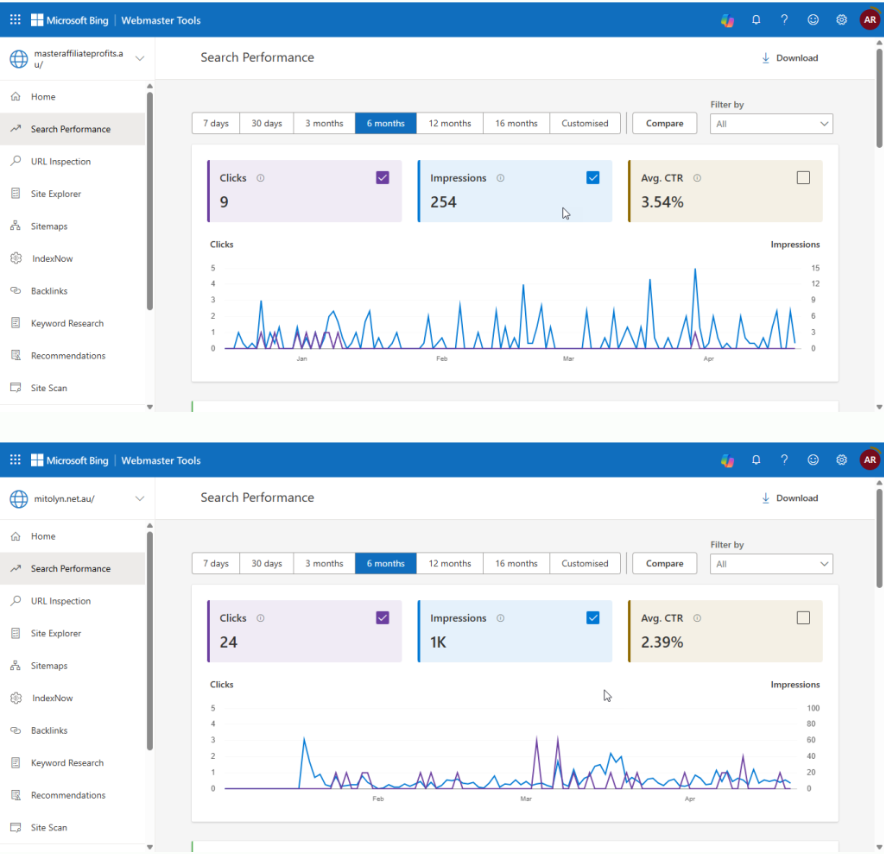Open notifications bell in the masteraffiliateprofits window
The height and width of the screenshot is (854, 884).
(x=756, y=20)
